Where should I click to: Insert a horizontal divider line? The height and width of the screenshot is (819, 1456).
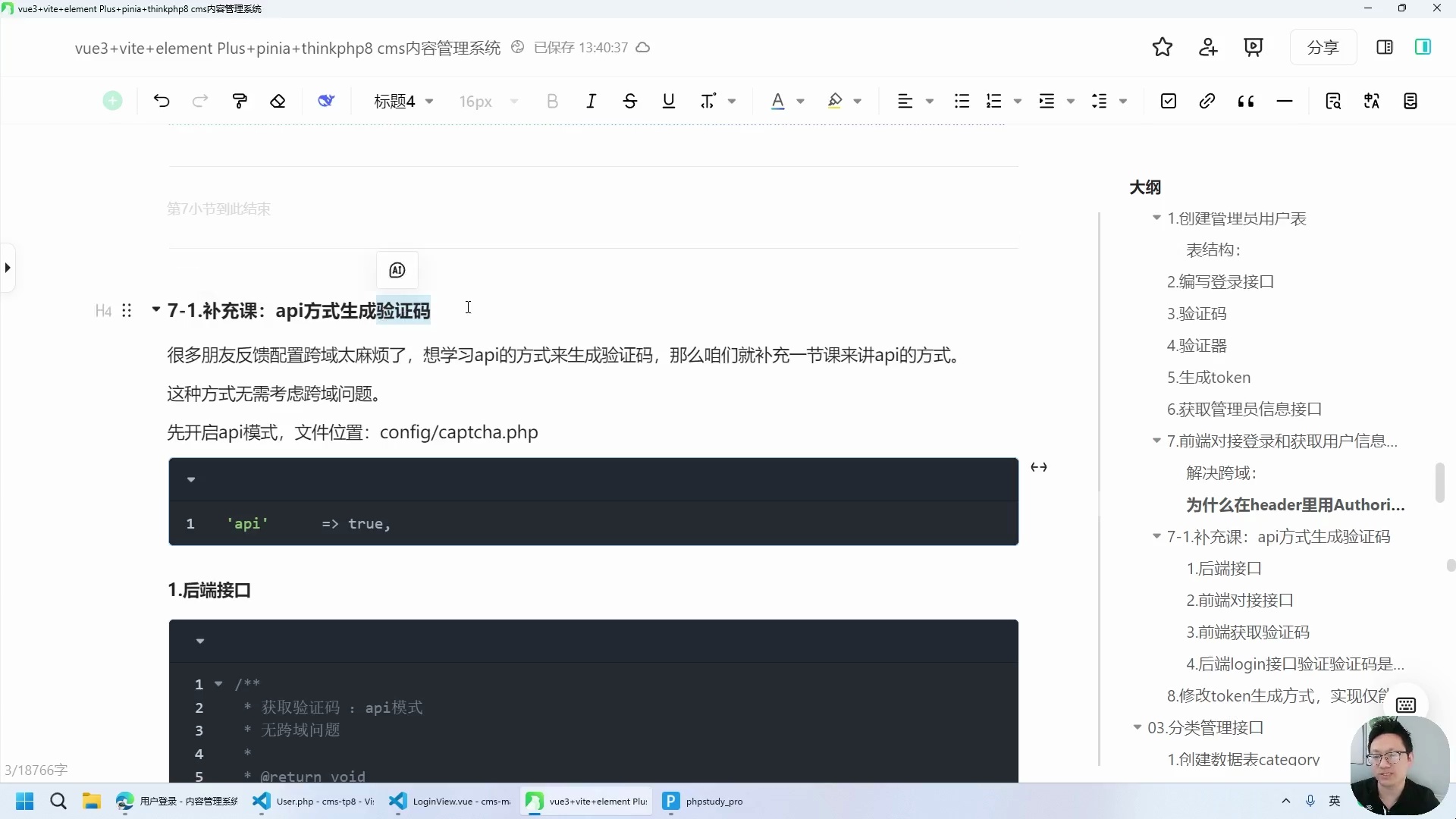pos(1285,101)
